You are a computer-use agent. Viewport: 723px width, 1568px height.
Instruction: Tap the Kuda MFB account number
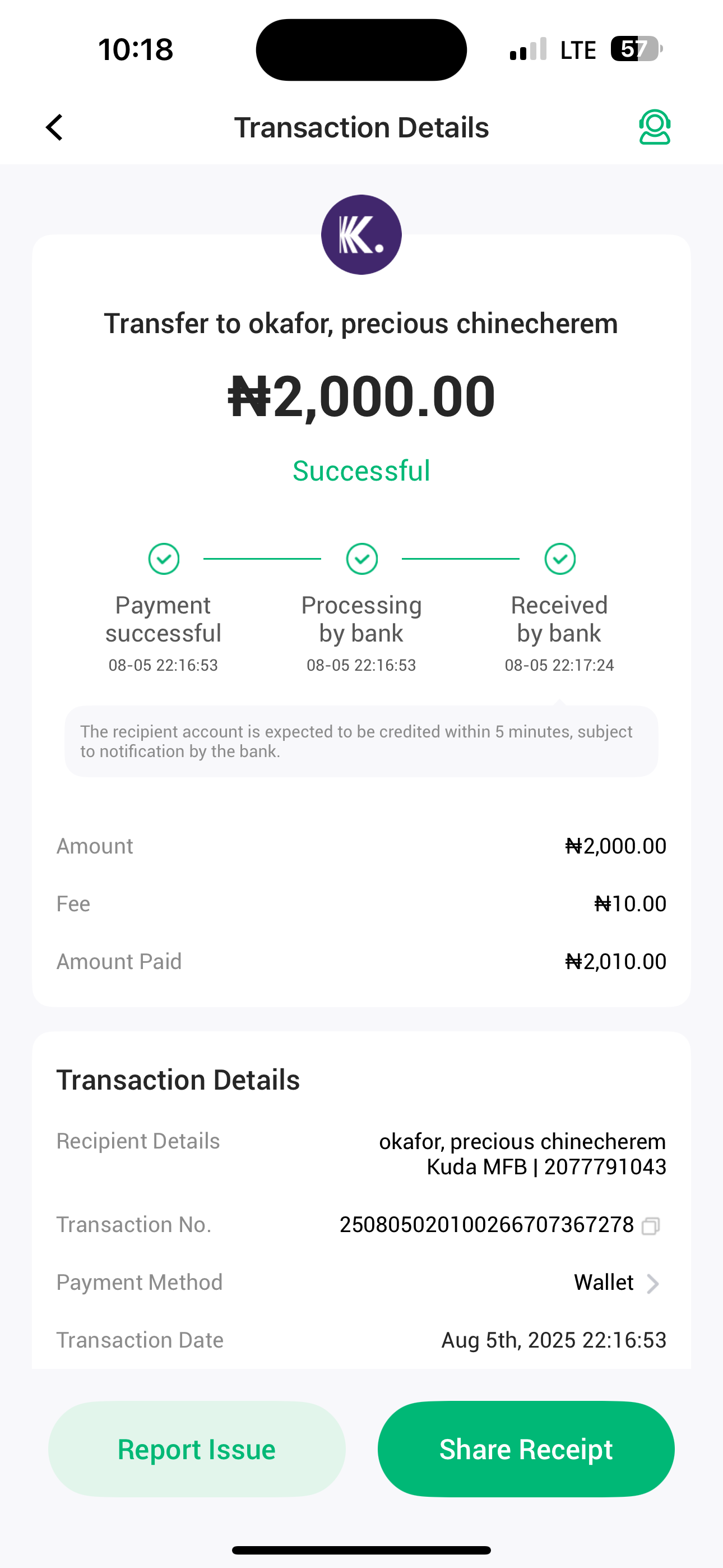604,1167
